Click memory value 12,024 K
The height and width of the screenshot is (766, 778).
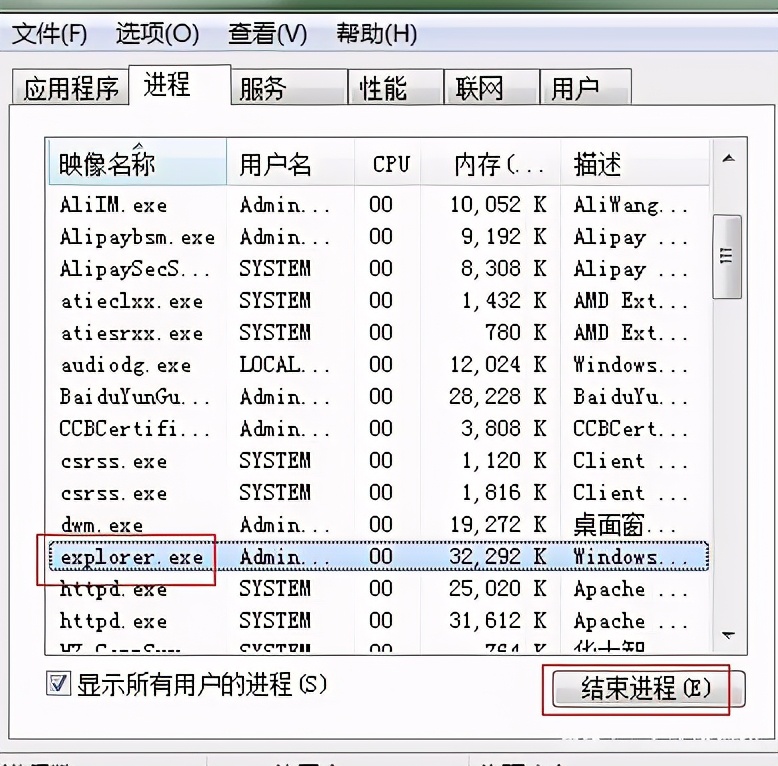498,365
